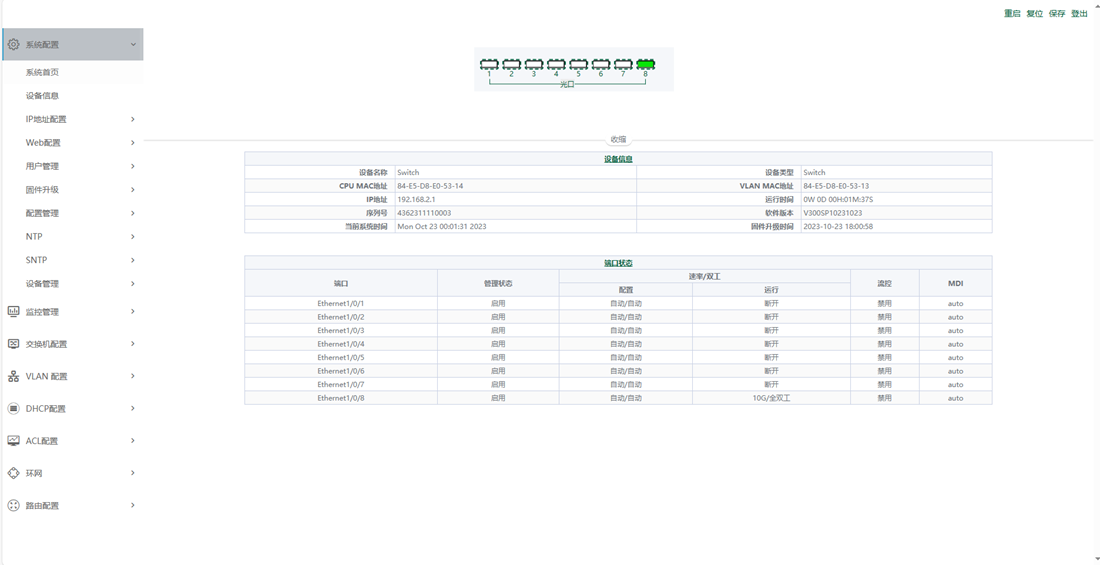Image resolution: width=1100 pixels, height=565 pixels.
Task: Click 端口状态 table header link
Action: click(x=618, y=263)
